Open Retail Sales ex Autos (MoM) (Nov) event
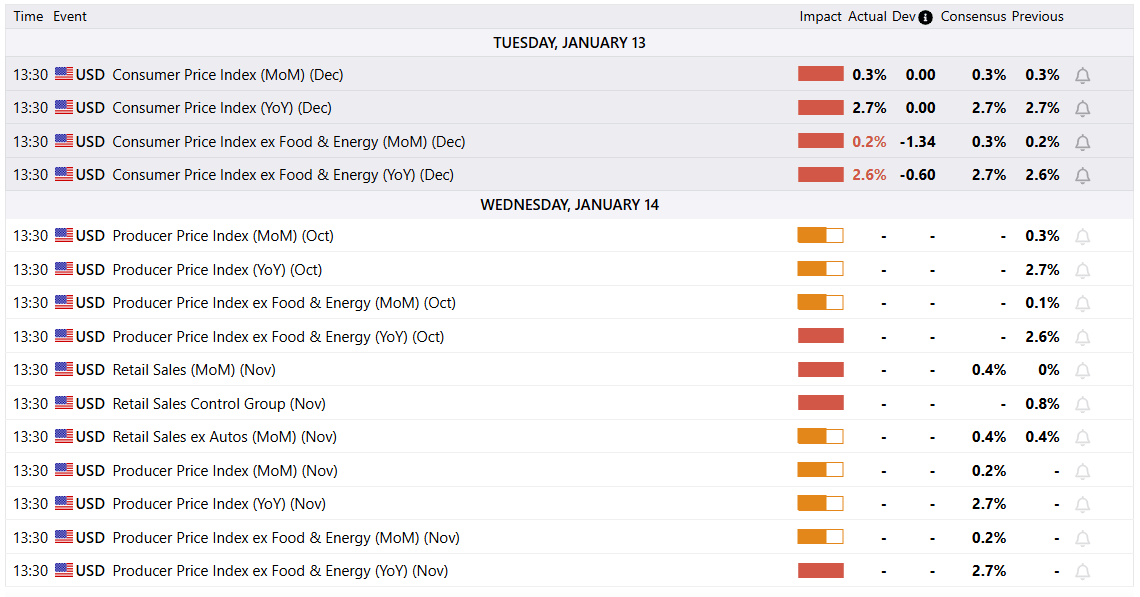 [224, 437]
